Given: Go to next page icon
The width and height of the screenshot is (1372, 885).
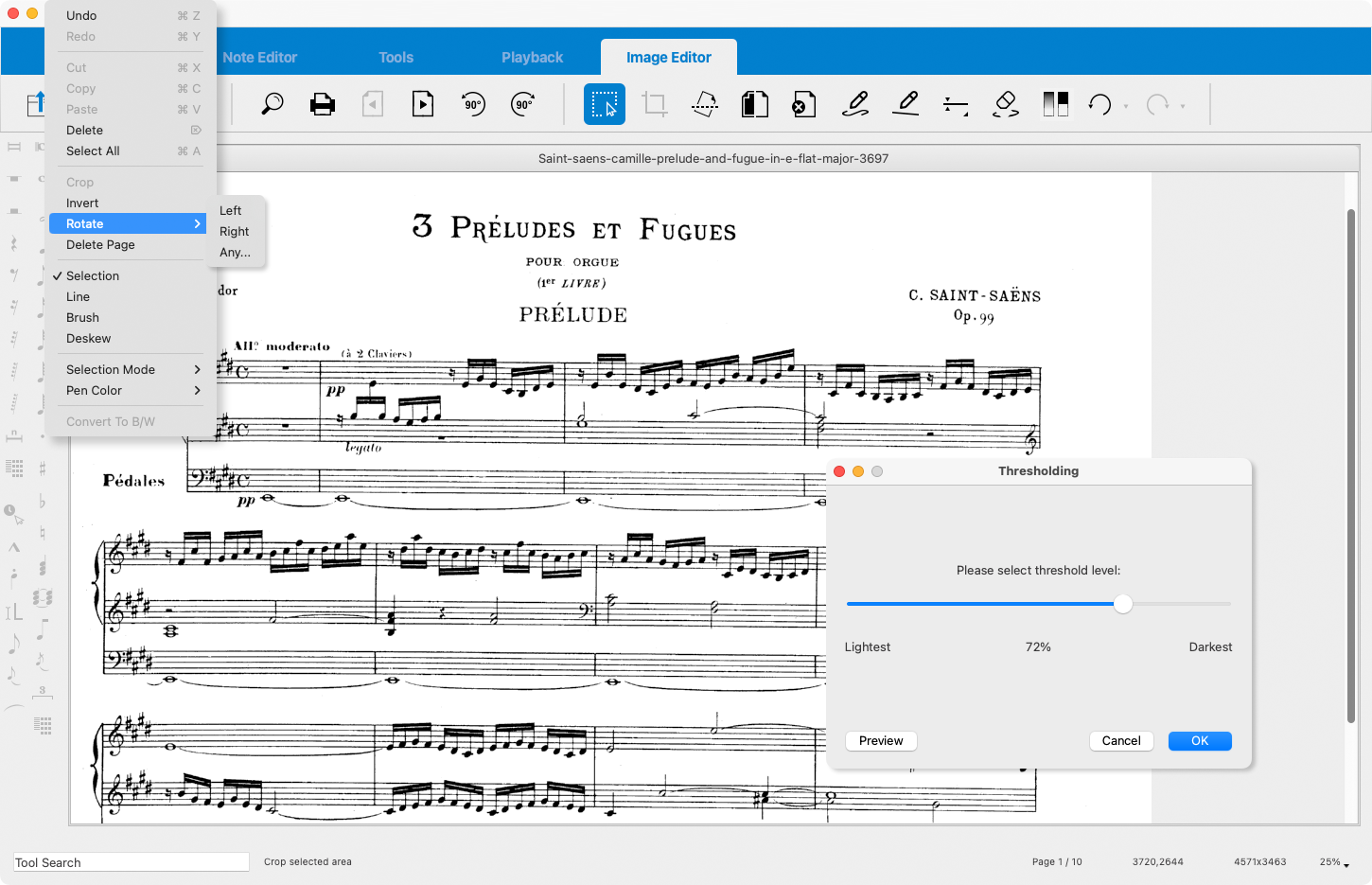Looking at the screenshot, I should tap(423, 104).
